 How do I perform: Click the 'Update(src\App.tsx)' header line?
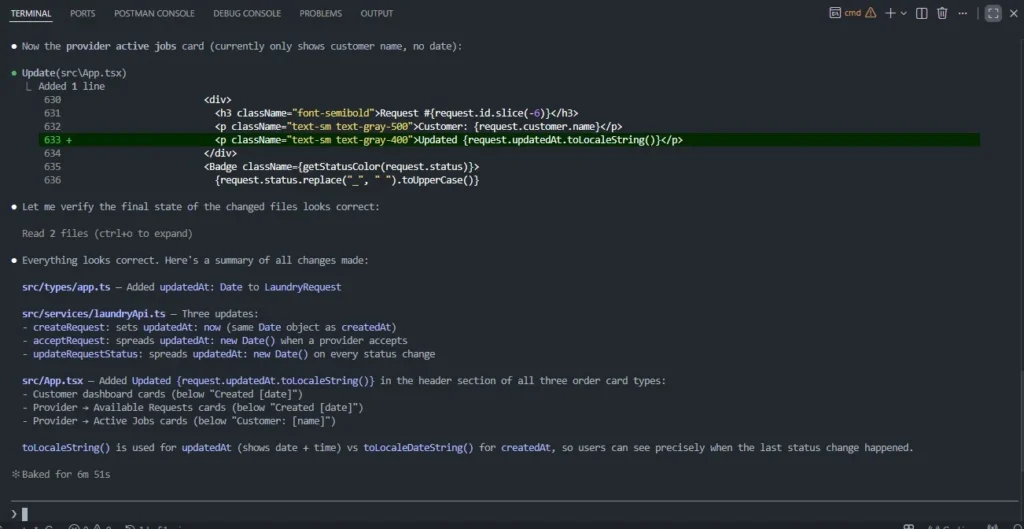[x=74, y=73]
